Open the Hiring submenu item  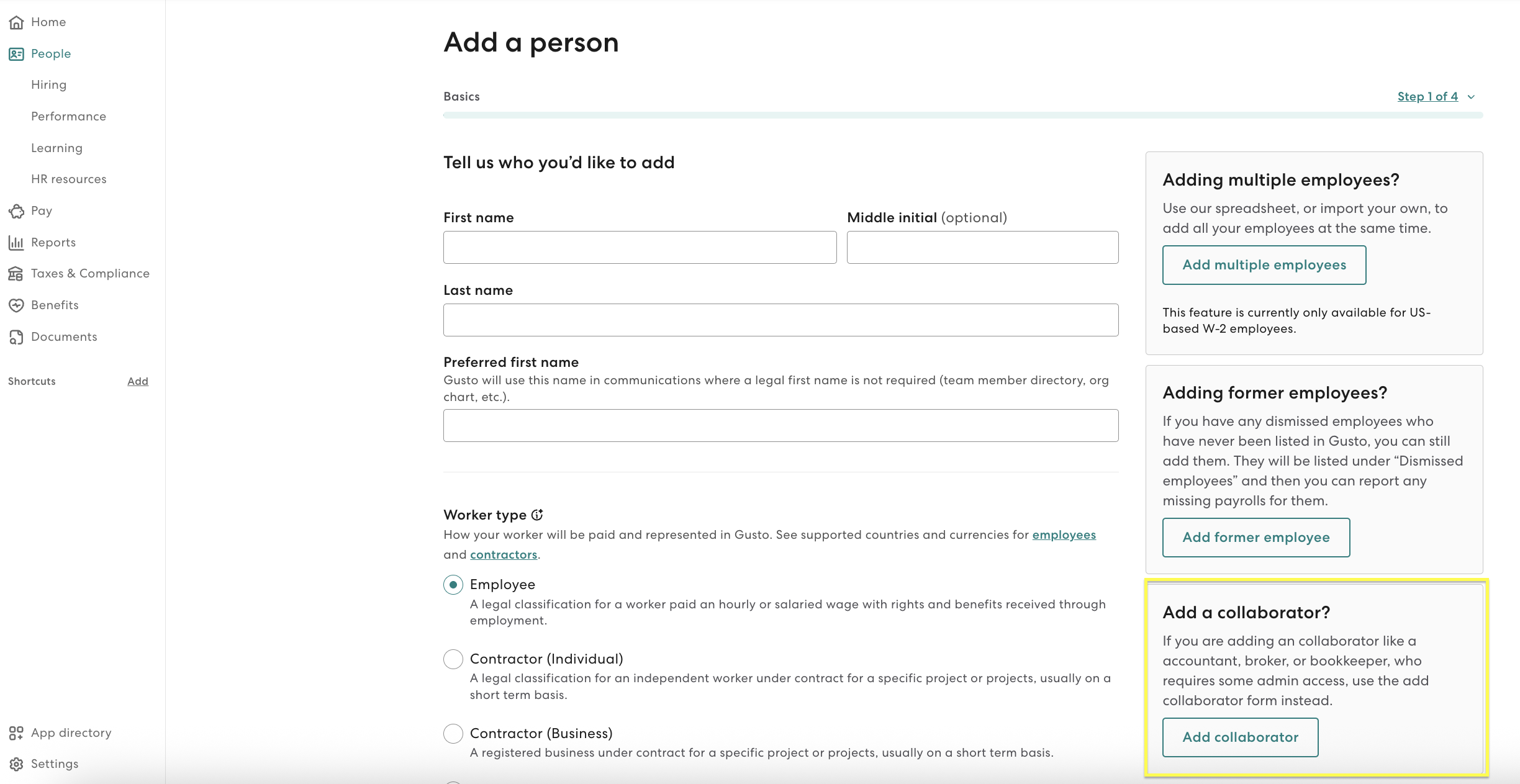(x=48, y=85)
